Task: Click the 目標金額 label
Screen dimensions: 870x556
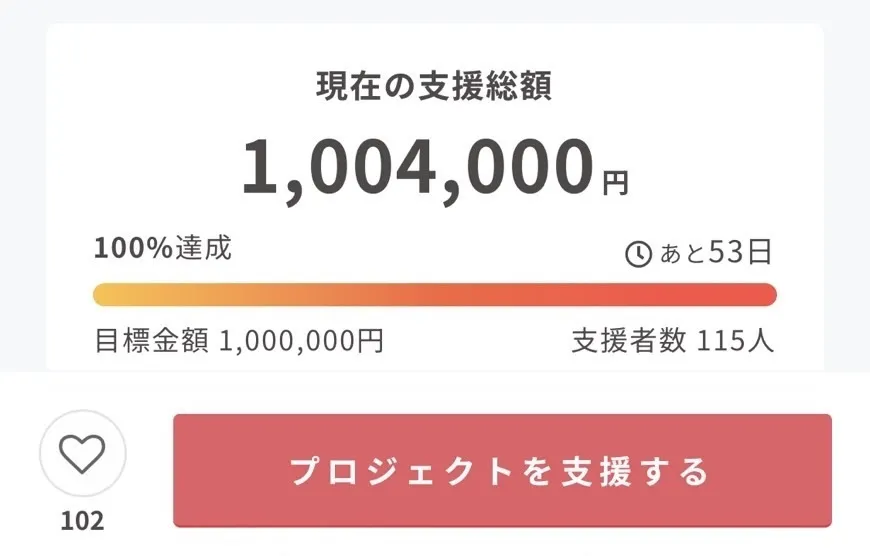Action: pyautogui.click(x=151, y=341)
